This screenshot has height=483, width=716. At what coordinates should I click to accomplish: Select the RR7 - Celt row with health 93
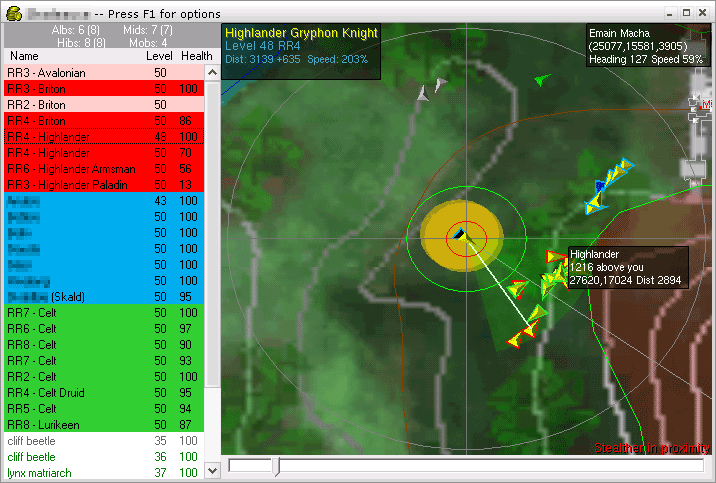tap(104, 361)
